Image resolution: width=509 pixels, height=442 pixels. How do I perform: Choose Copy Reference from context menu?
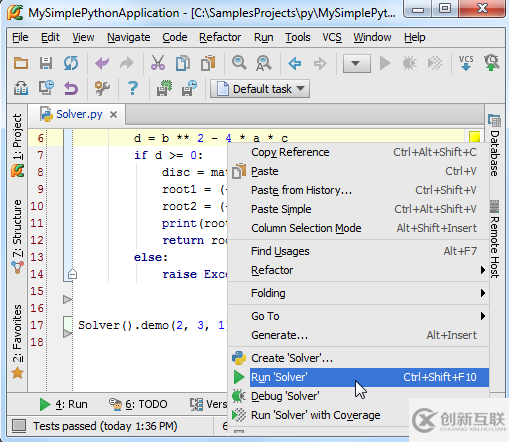click(358, 152)
